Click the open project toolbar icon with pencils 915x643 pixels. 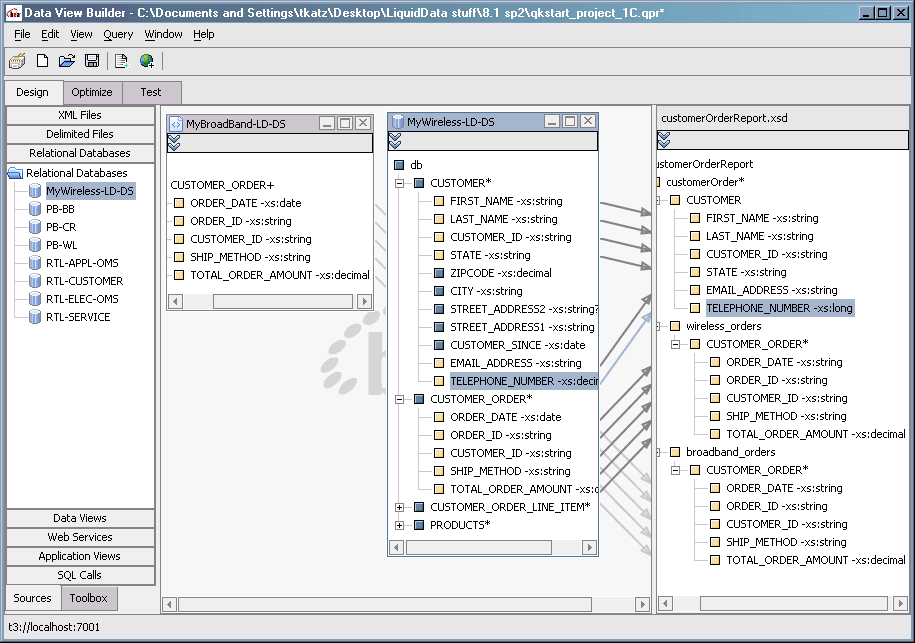[x=18, y=61]
